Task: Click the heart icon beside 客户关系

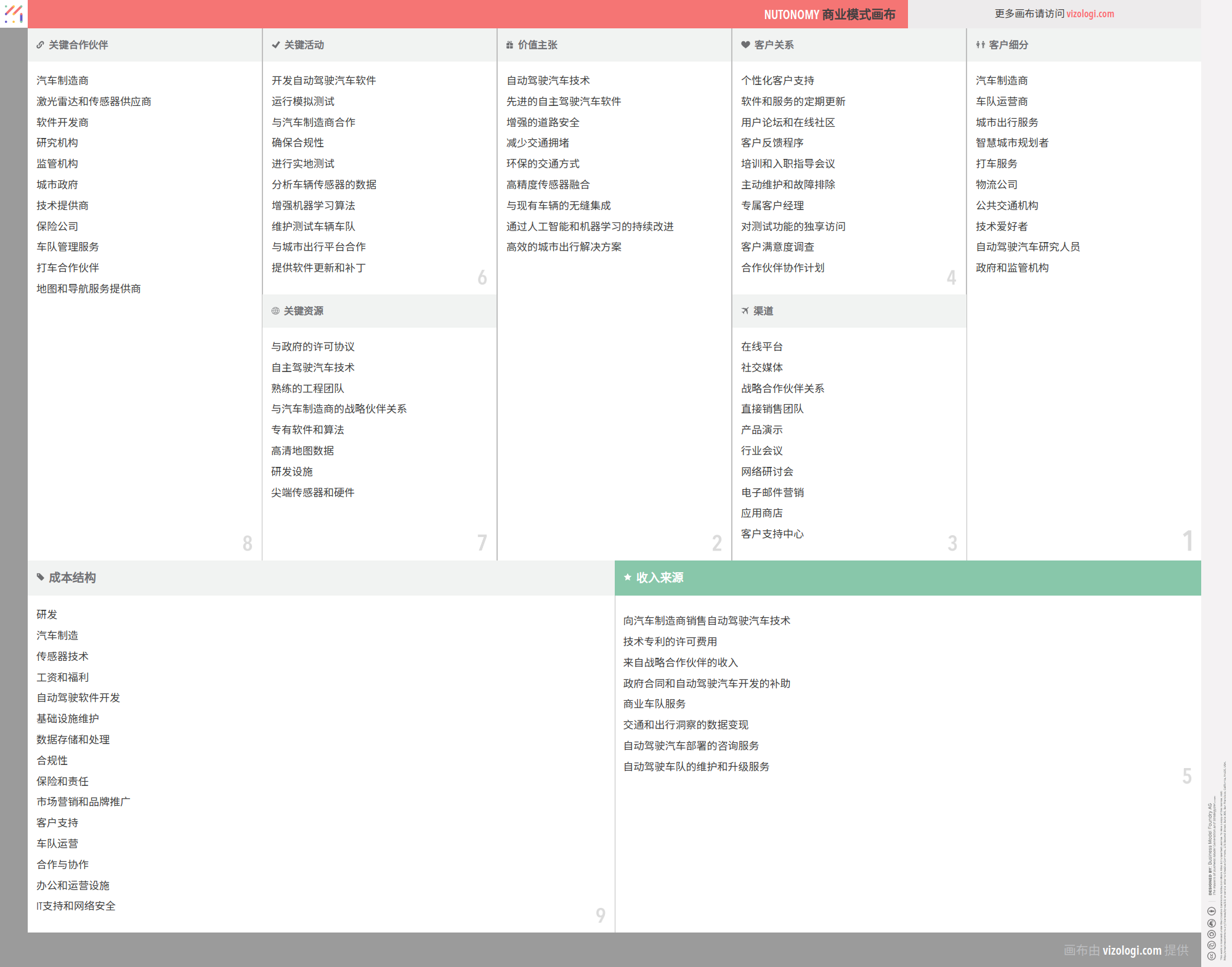Action: 745,45
